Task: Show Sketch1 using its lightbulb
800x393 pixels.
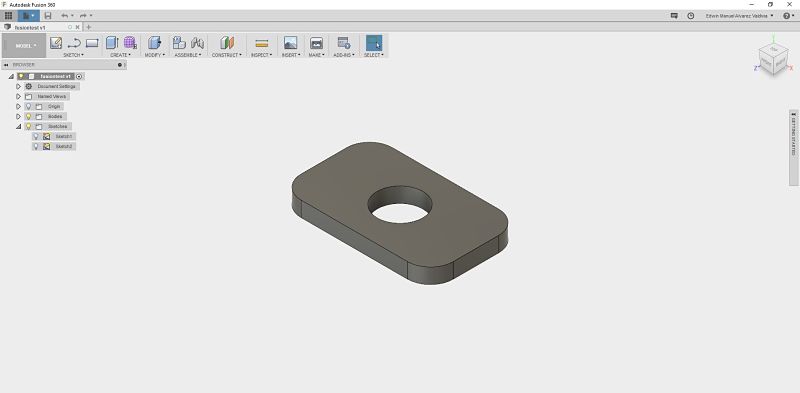Action: [x=36, y=136]
